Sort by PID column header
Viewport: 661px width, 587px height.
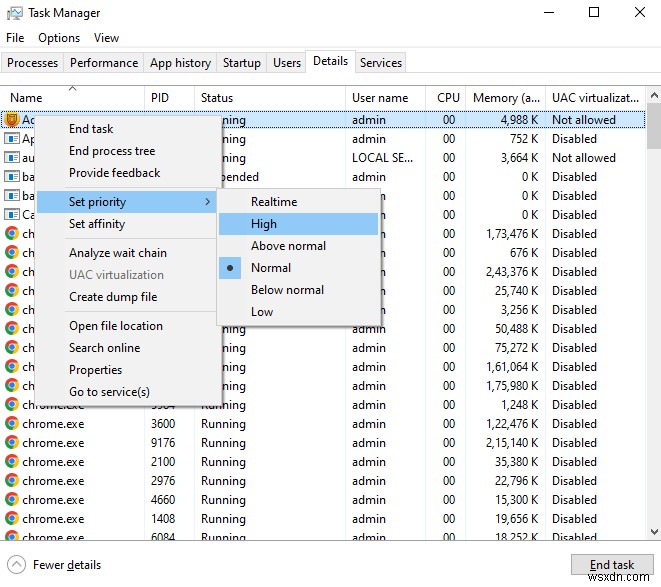pos(169,98)
